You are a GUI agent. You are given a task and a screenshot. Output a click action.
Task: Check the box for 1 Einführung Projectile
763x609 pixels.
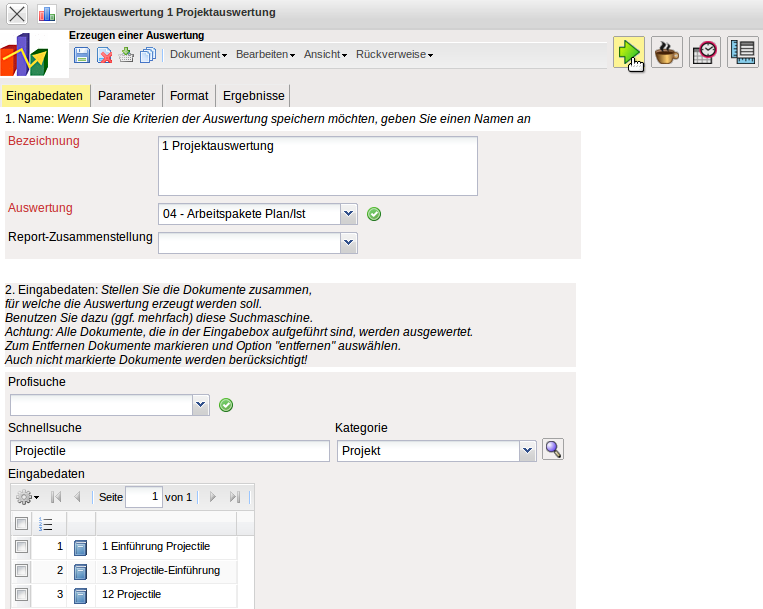click(21, 547)
